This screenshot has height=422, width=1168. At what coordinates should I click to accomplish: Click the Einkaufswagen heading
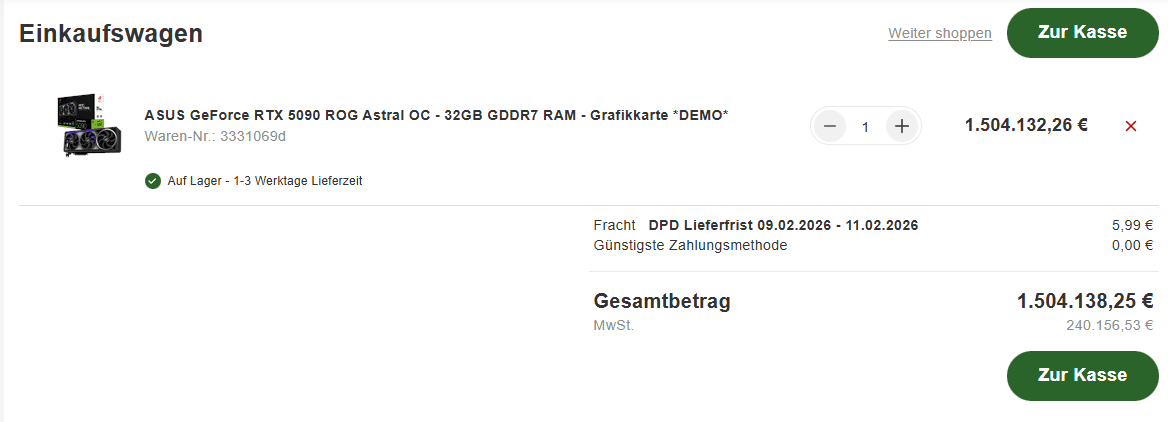click(x=111, y=34)
